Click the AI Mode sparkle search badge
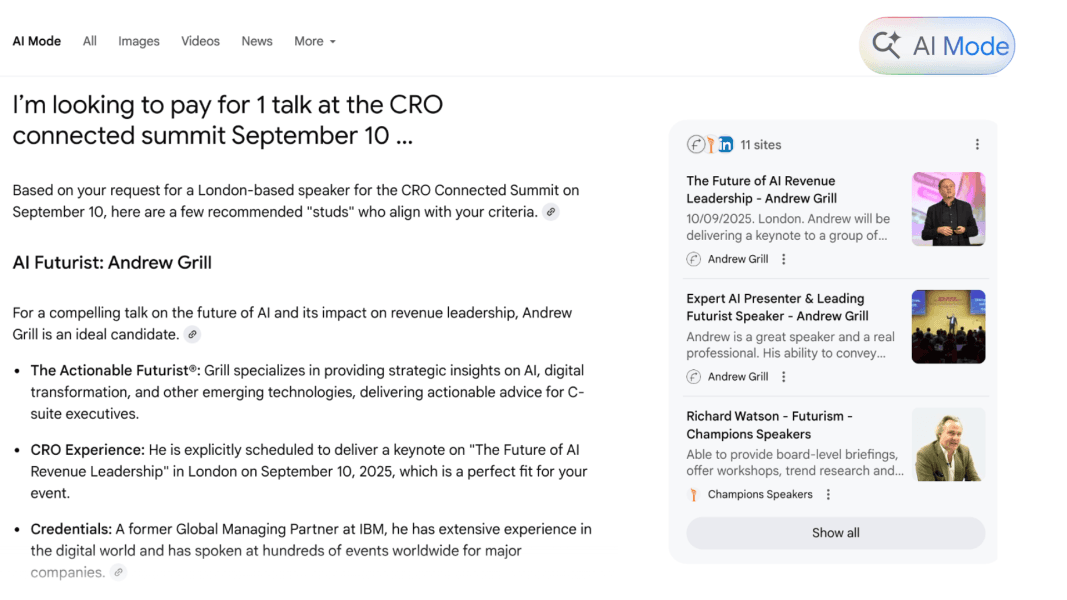Screen dimensions: 1067x600 click(x=937, y=45)
